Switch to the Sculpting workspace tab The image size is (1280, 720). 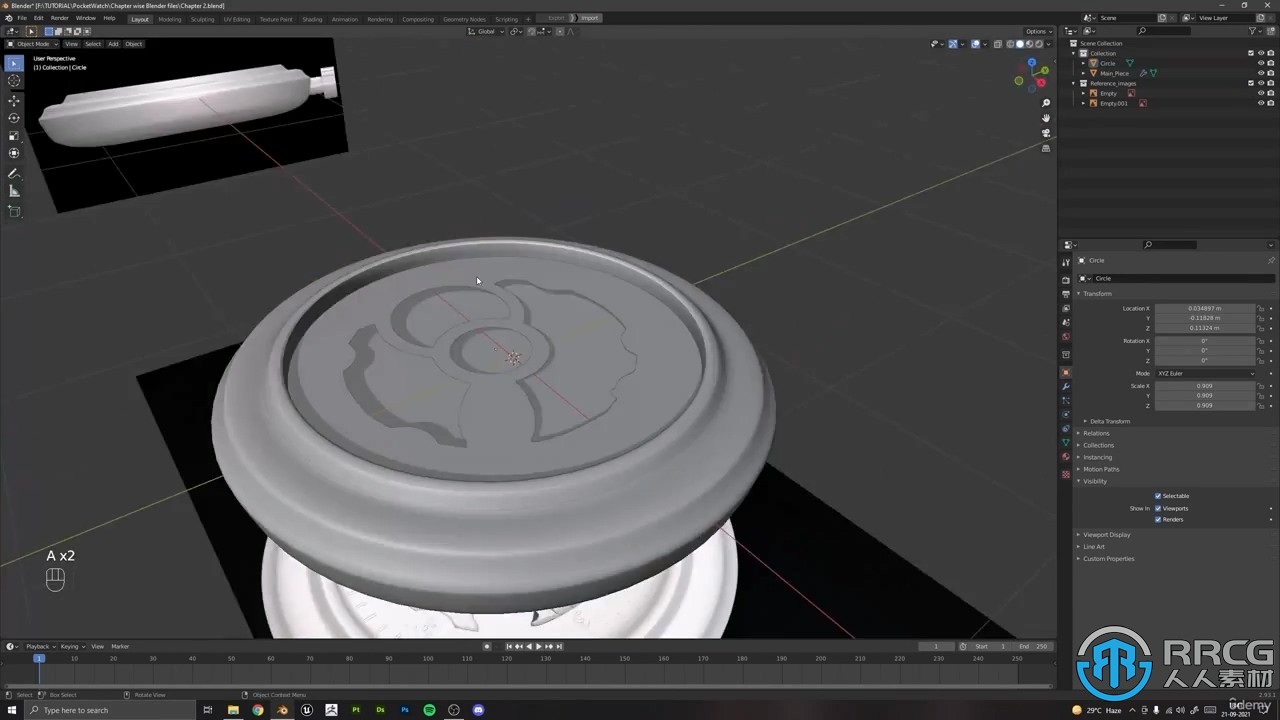click(x=202, y=19)
